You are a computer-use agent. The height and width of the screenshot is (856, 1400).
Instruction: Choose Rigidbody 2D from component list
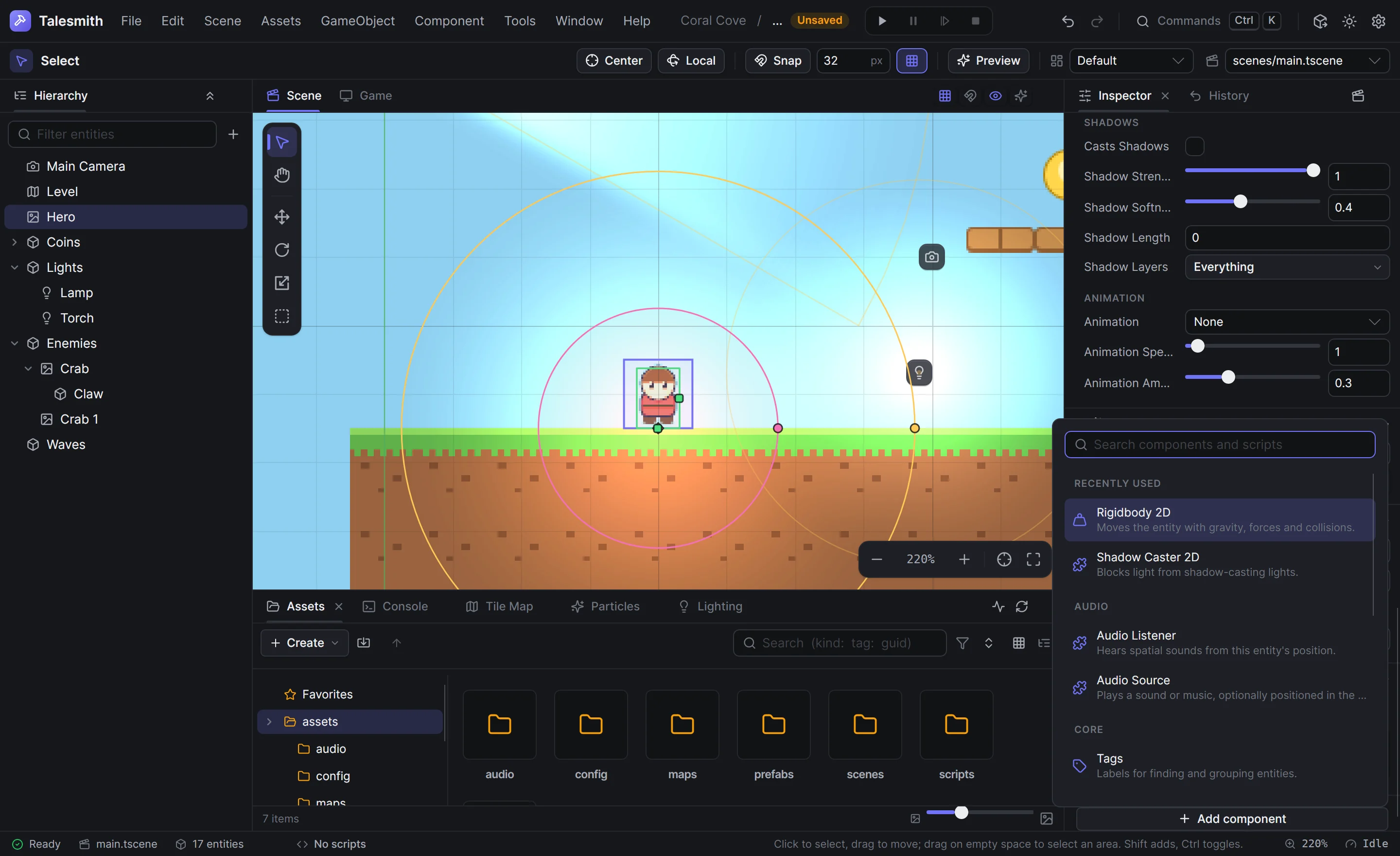pyautogui.click(x=1219, y=520)
